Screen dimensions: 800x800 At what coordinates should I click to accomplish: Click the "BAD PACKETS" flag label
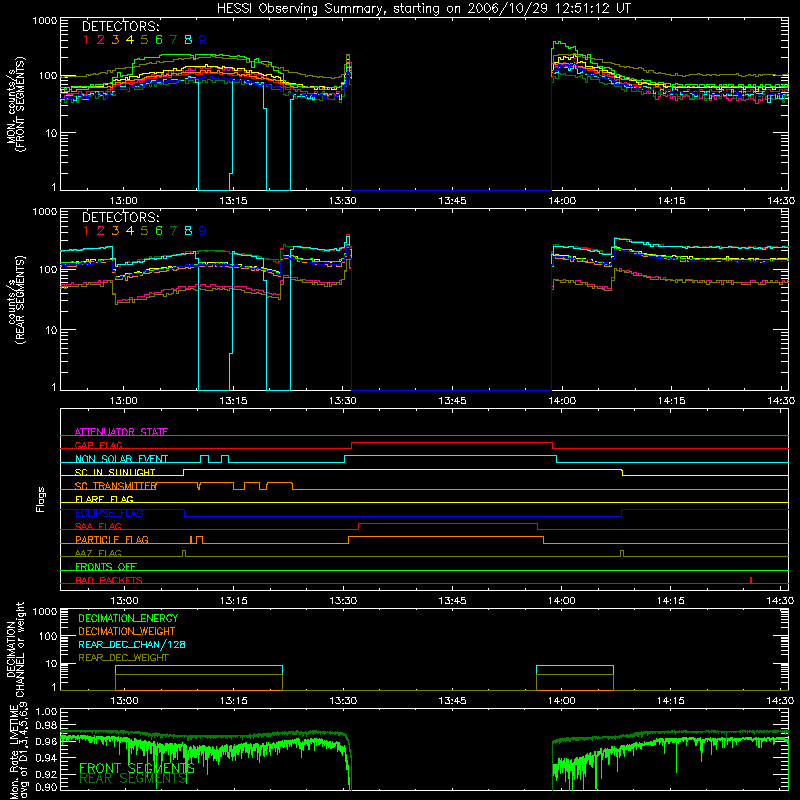point(109,580)
